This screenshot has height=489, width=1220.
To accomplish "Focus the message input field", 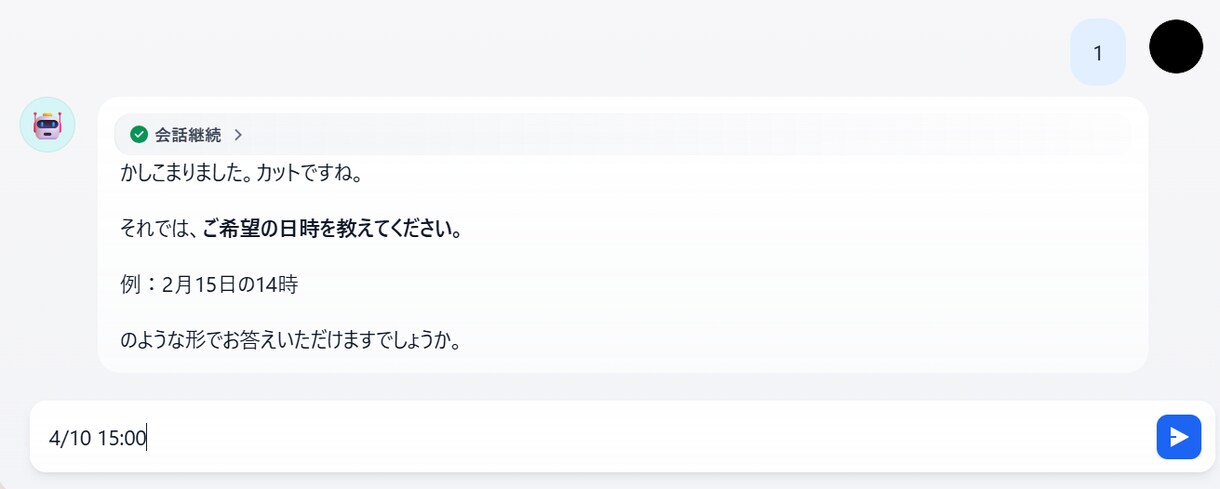I will 592,437.
